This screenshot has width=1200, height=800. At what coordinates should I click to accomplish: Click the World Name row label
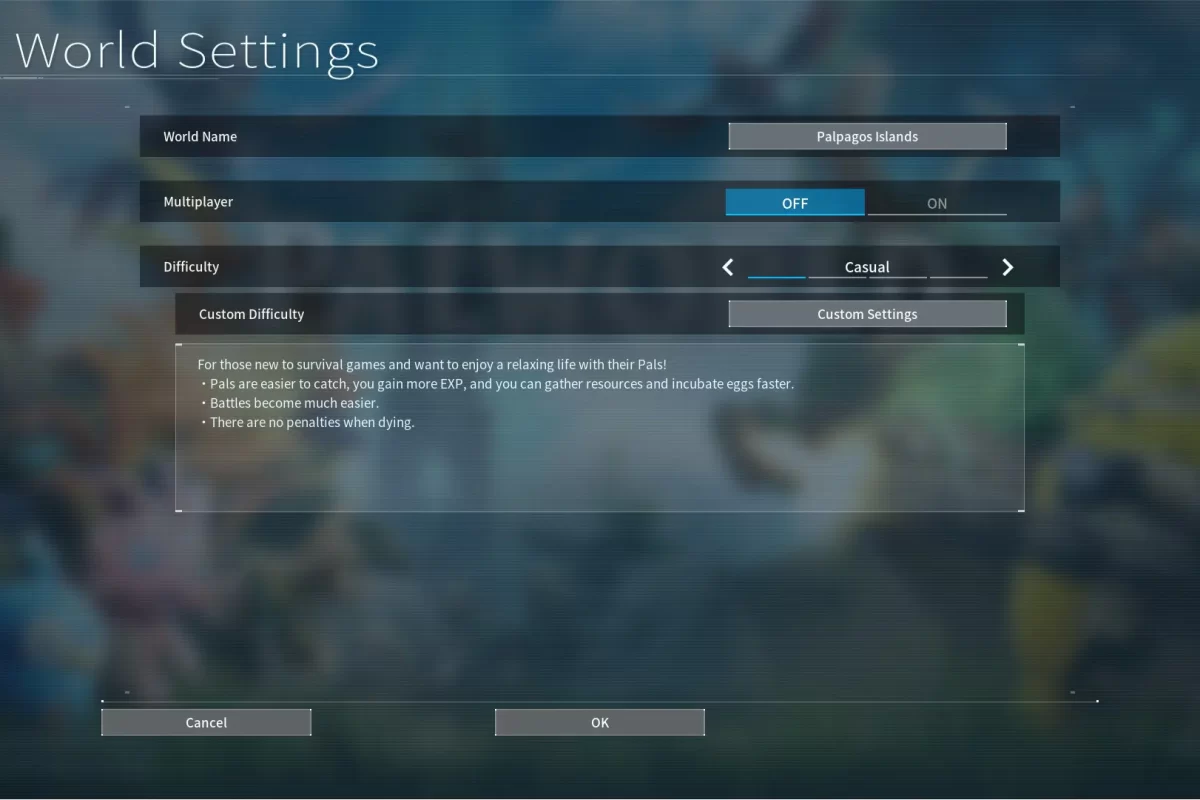point(200,137)
